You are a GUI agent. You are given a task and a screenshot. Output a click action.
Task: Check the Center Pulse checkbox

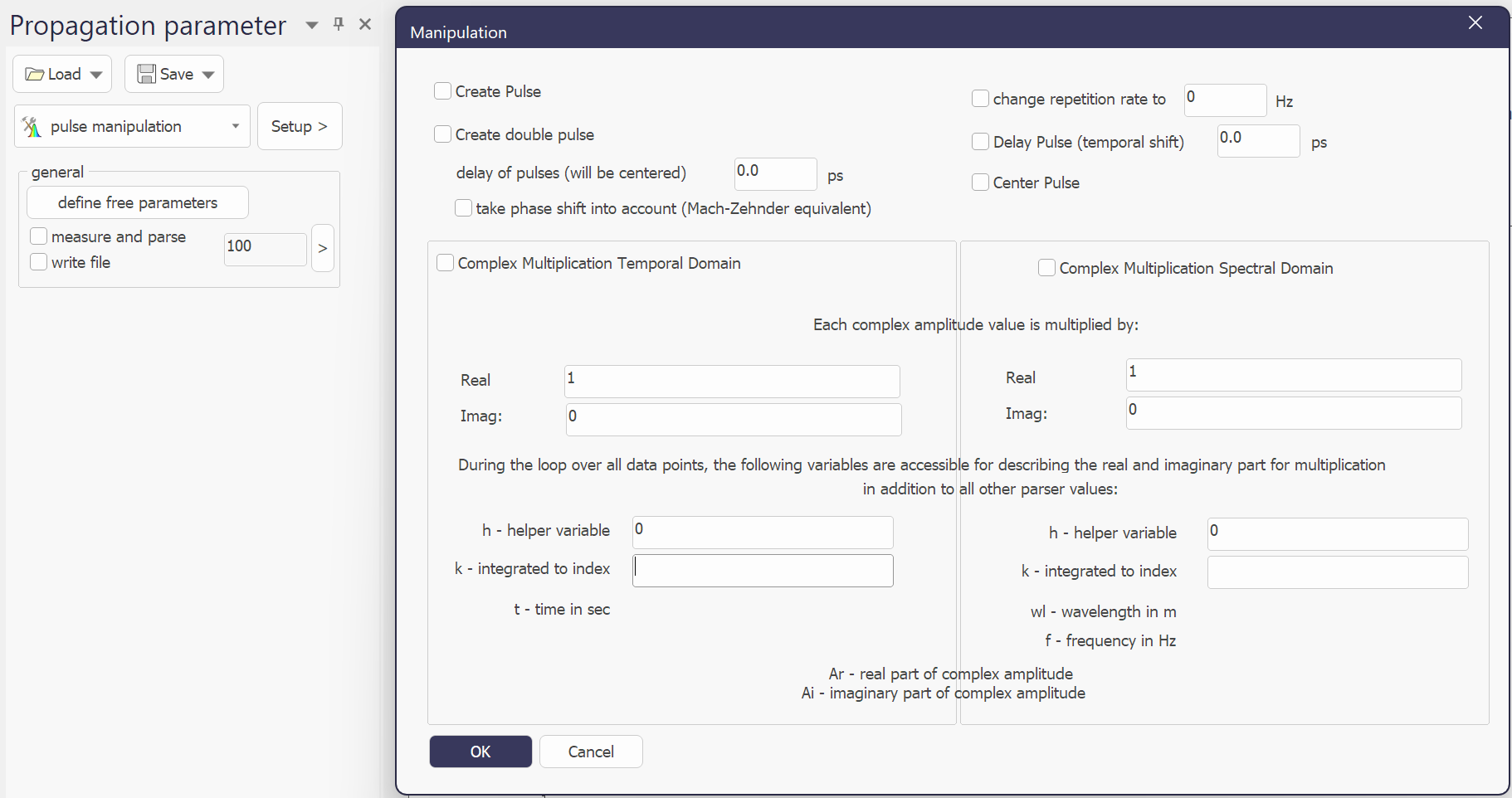980,182
